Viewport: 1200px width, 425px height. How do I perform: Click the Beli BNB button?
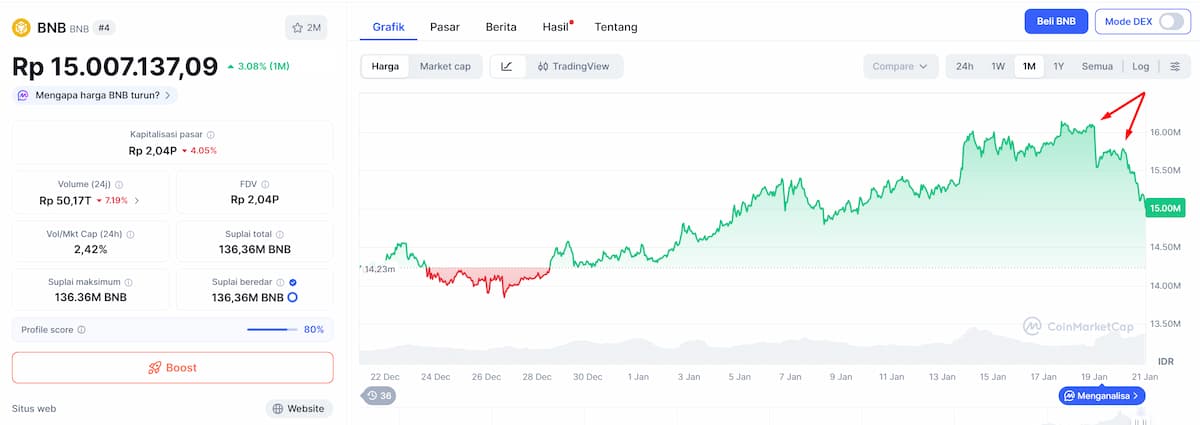pyautogui.click(x=1055, y=21)
